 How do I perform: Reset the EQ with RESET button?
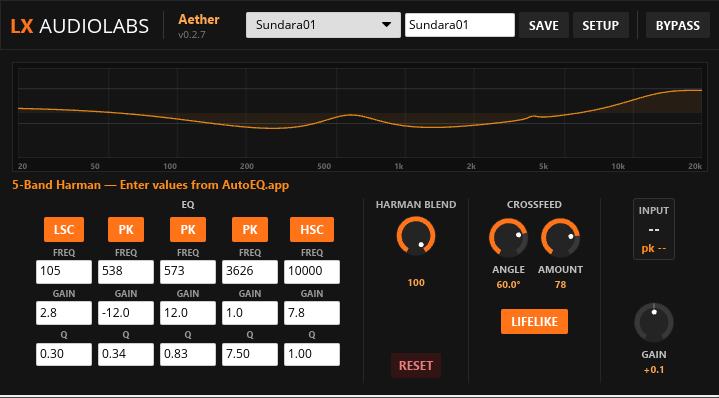tap(416, 365)
